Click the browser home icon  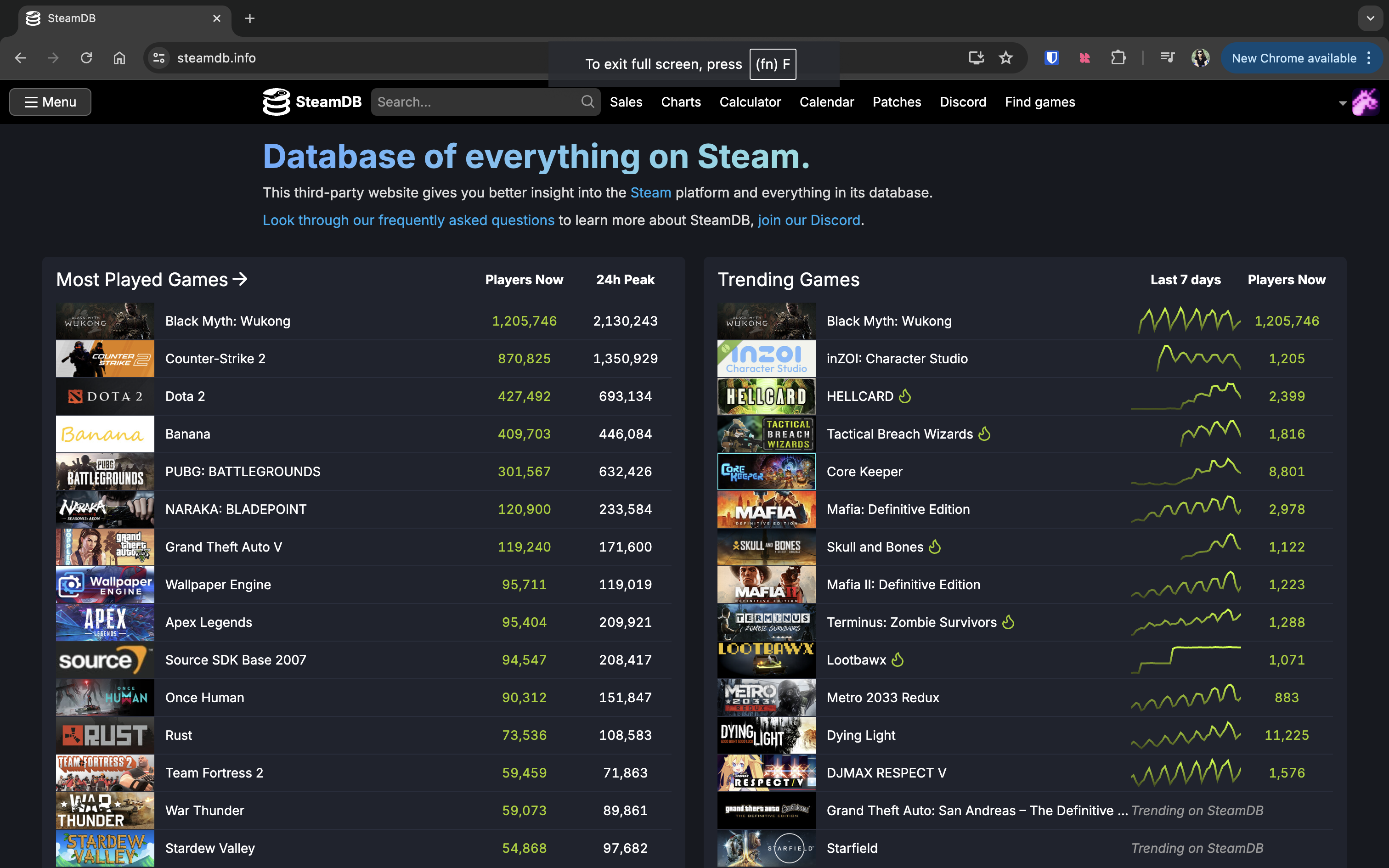click(119, 58)
